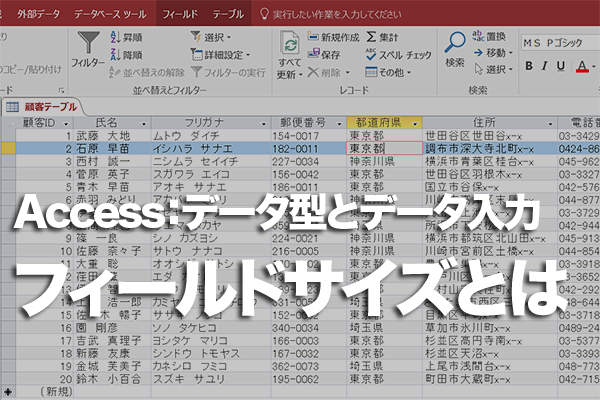Click the name 鈴木 小百合

(x=109, y=379)
